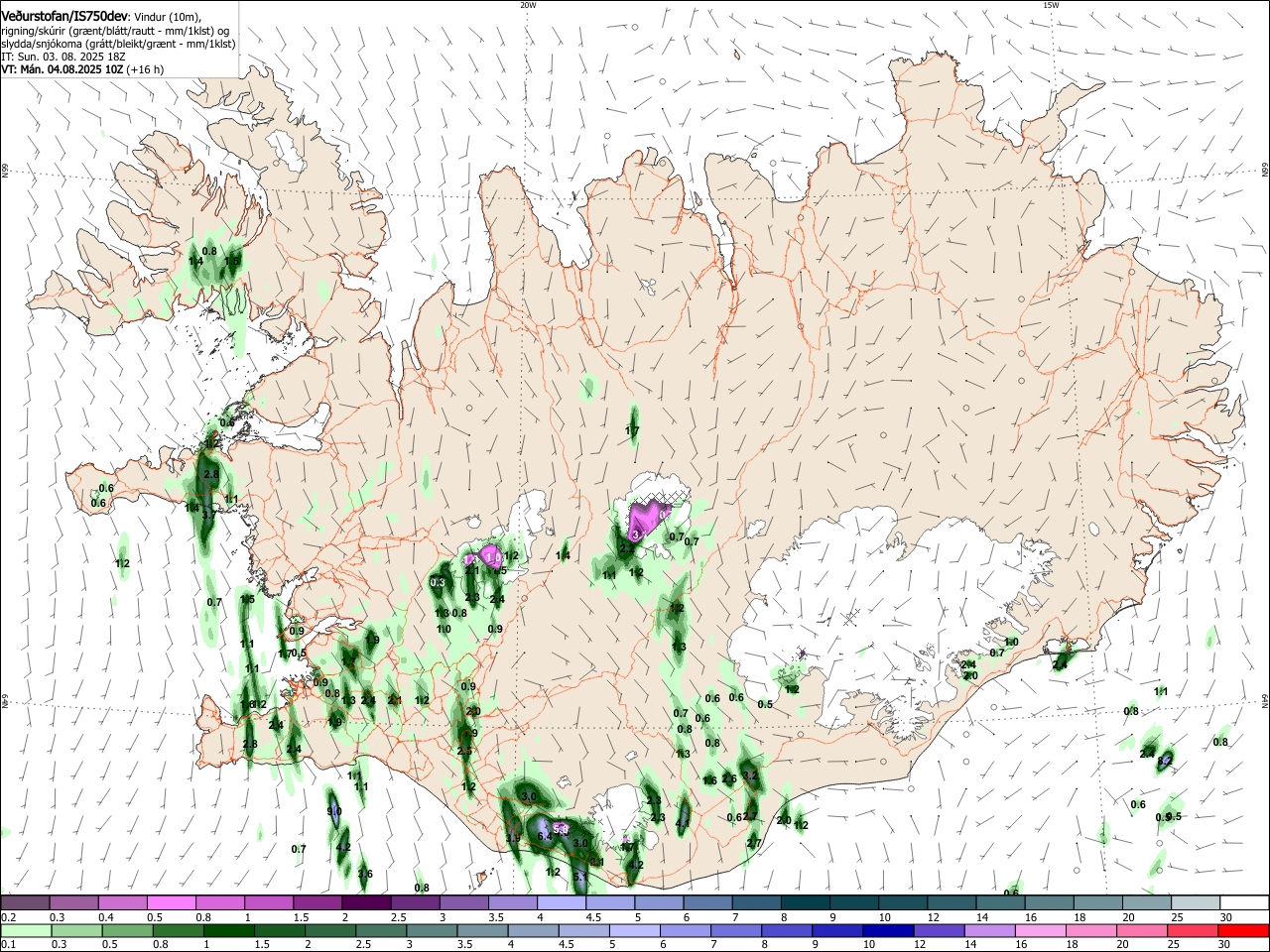This screenshot has height=952, width=1270.
Task: Pick dark teal 8–9 swatch in snow legend
Action: (806, 902)
